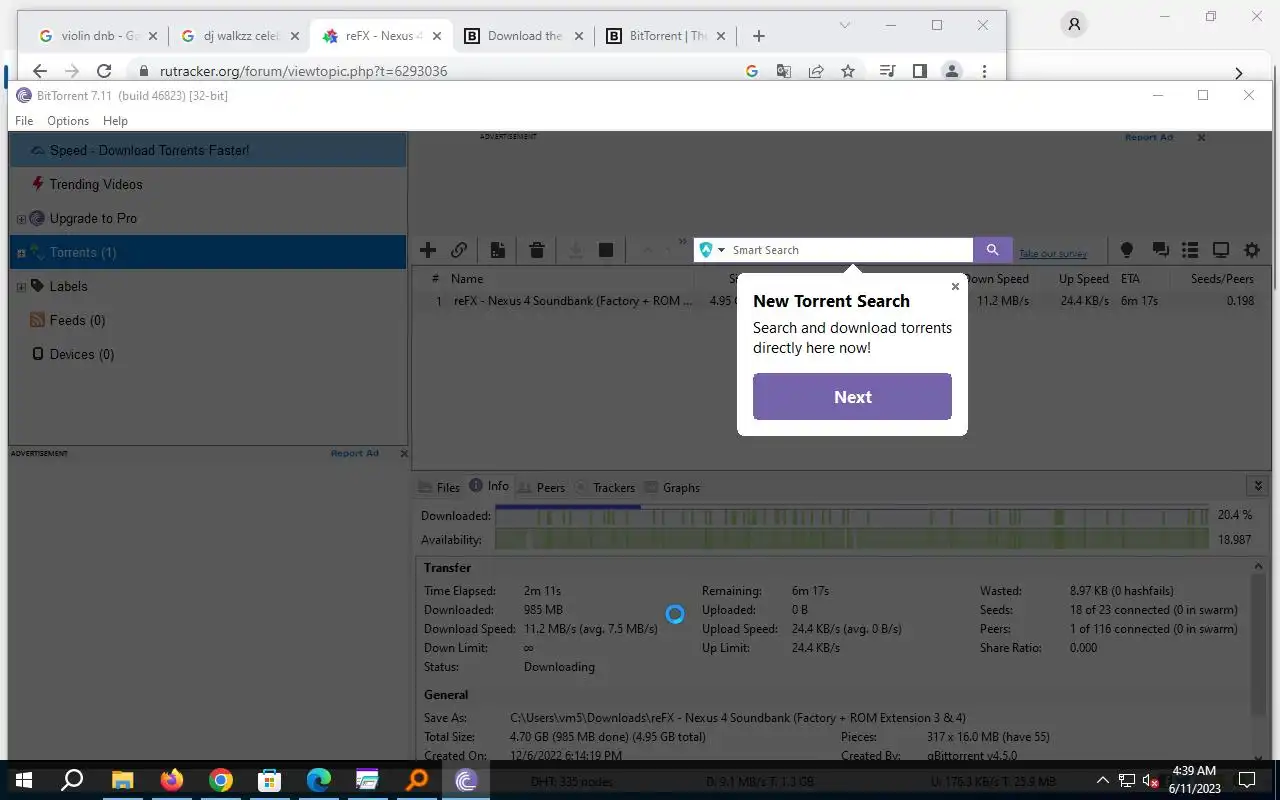Screen dimensions: 1280x800
Task: Sort by the Up Speed column header
Action: pyautogui.click(x=1084, y=279)
